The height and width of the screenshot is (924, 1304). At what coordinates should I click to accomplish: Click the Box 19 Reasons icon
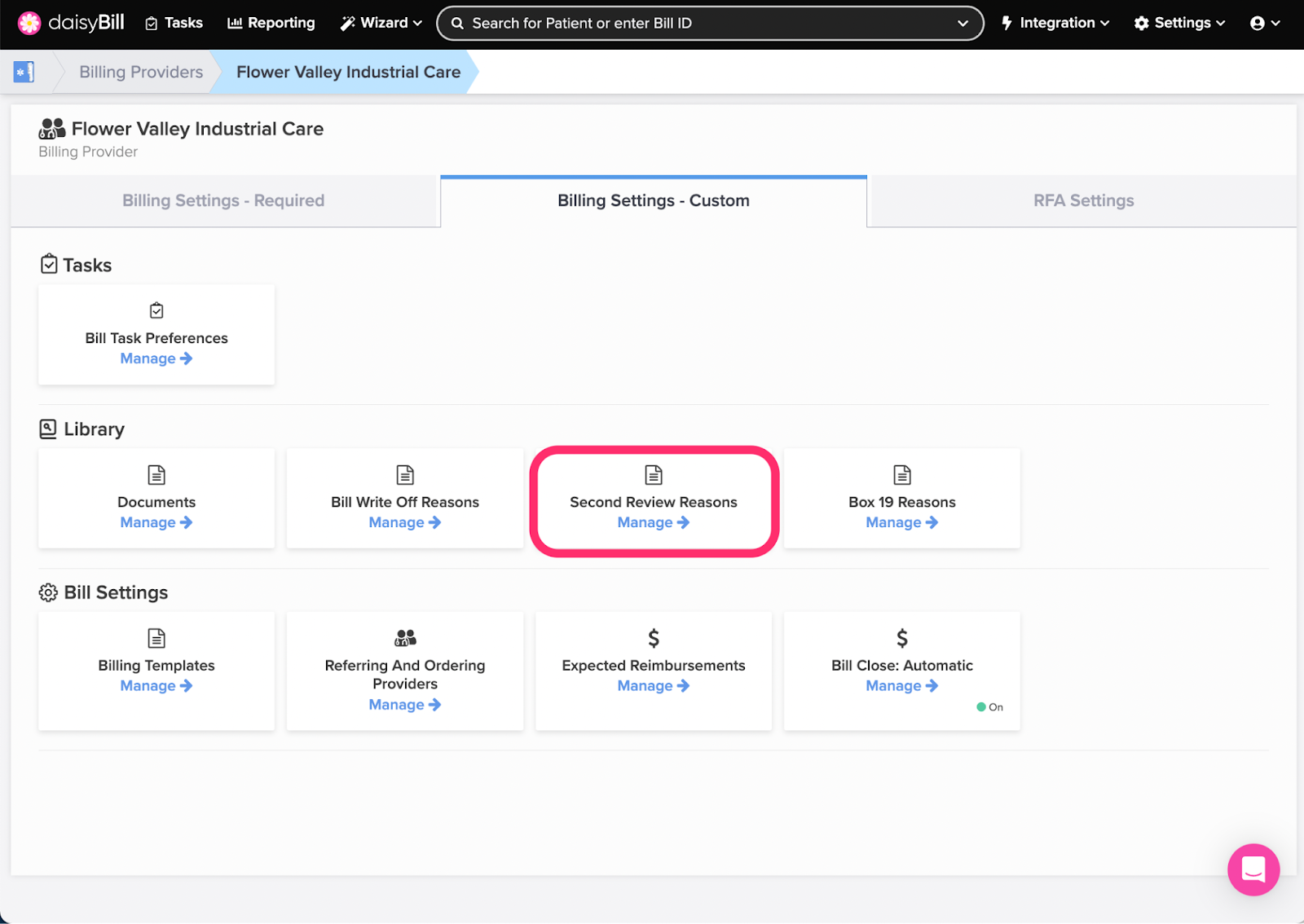point(902,474)
